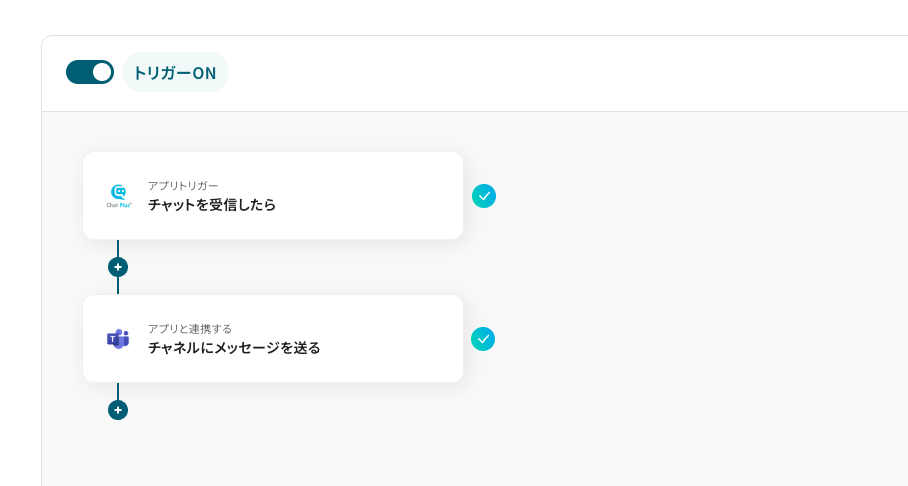This screenshot has height=486, width=908.
Task: Select Teams action card's empty right area
Action: click(400, 339)
